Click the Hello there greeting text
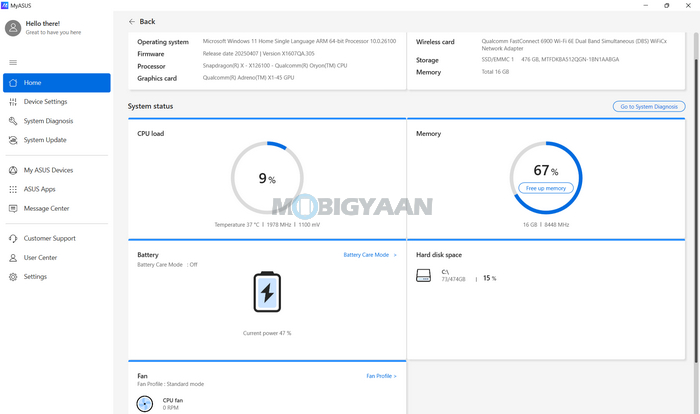This screenshot has width=700, height=414. coord(42,24)
